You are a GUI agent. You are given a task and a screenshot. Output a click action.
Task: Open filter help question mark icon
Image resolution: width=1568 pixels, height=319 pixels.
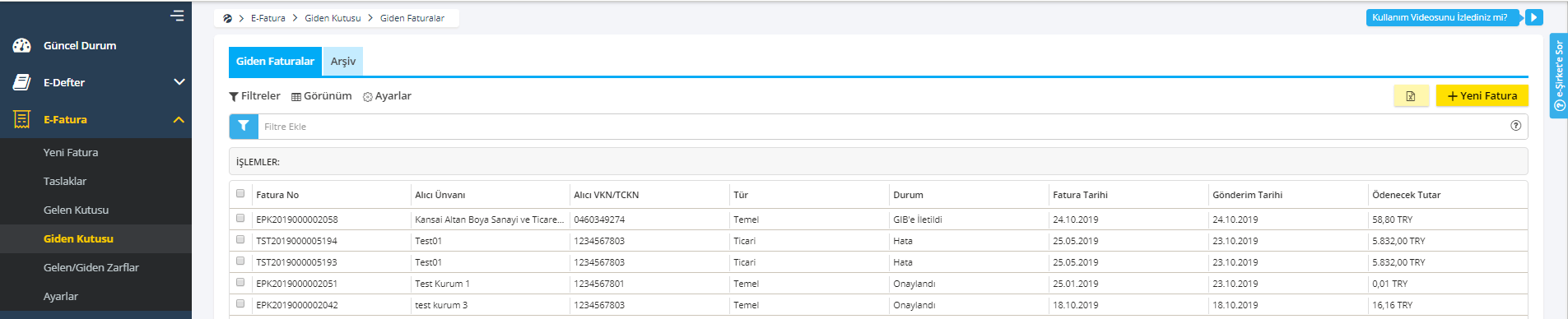(x=1515, y=126)
